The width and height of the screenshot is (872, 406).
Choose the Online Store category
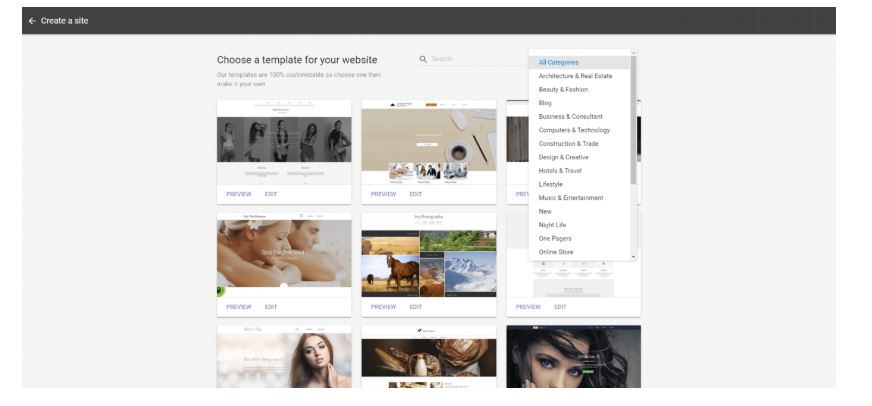(x=579, y=252)
